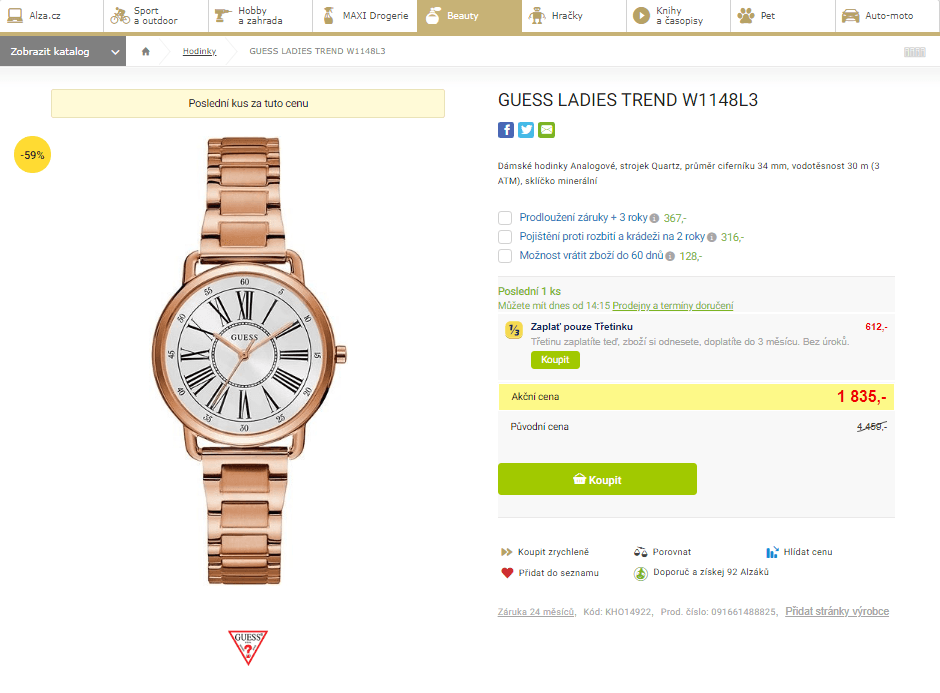Activate Hlídat cenu price watch icon

[x=771, y=551]
